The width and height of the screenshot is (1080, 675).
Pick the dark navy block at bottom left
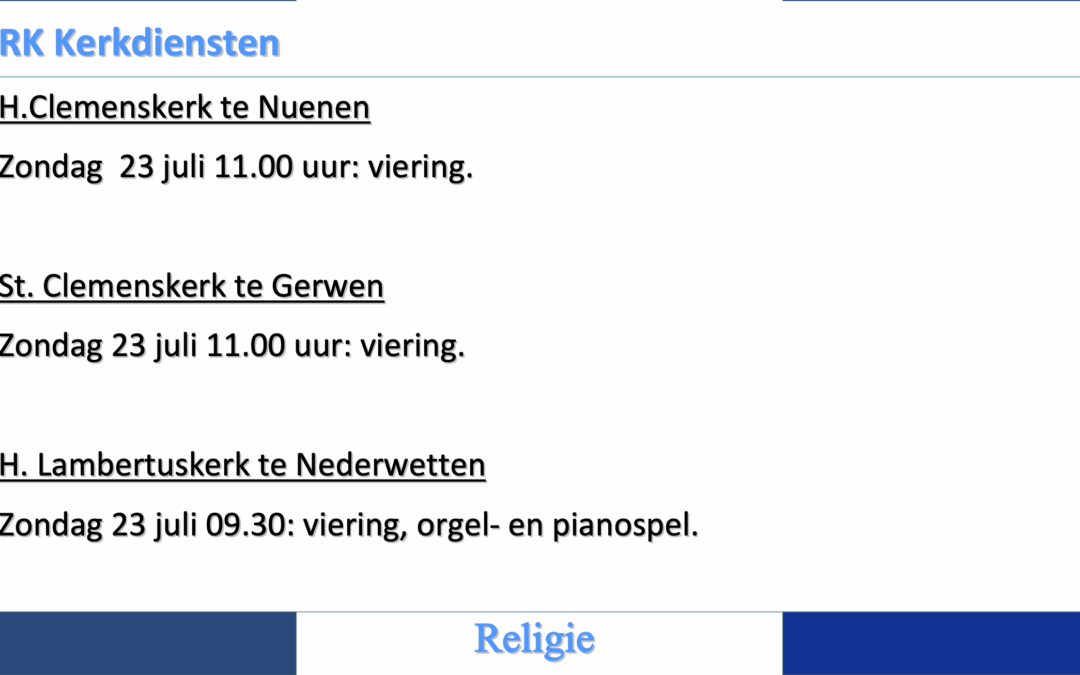click(148, 643)
